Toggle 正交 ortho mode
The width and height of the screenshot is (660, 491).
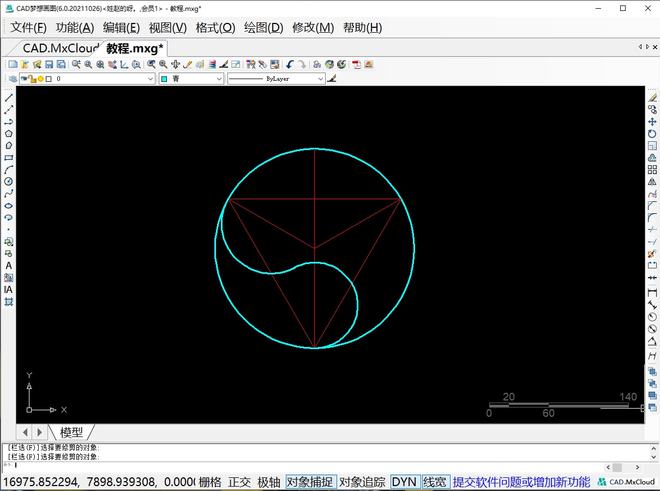(239, 482)
